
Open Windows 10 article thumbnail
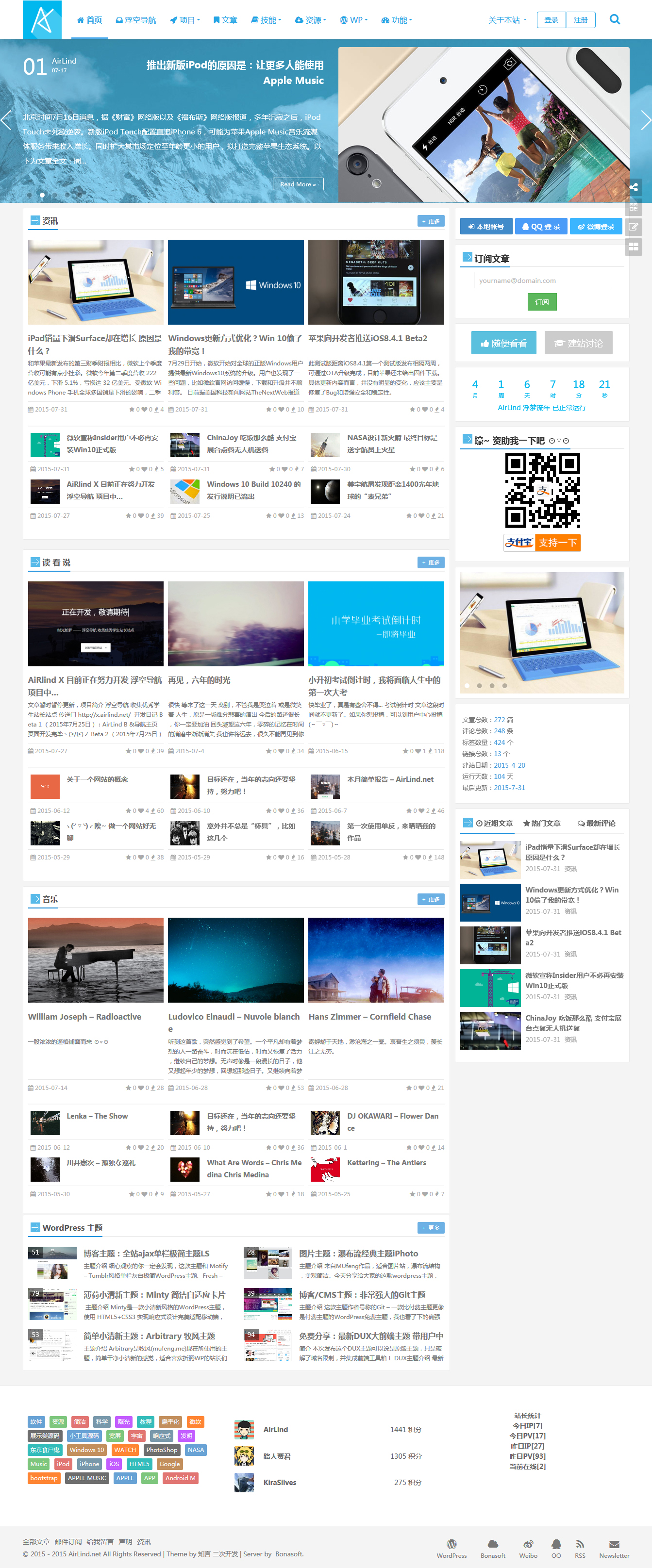pos(235,282)
